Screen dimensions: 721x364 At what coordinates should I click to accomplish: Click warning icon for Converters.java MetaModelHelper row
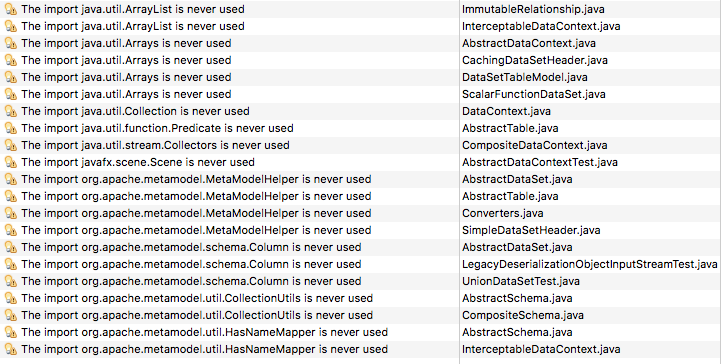point(11,213)
